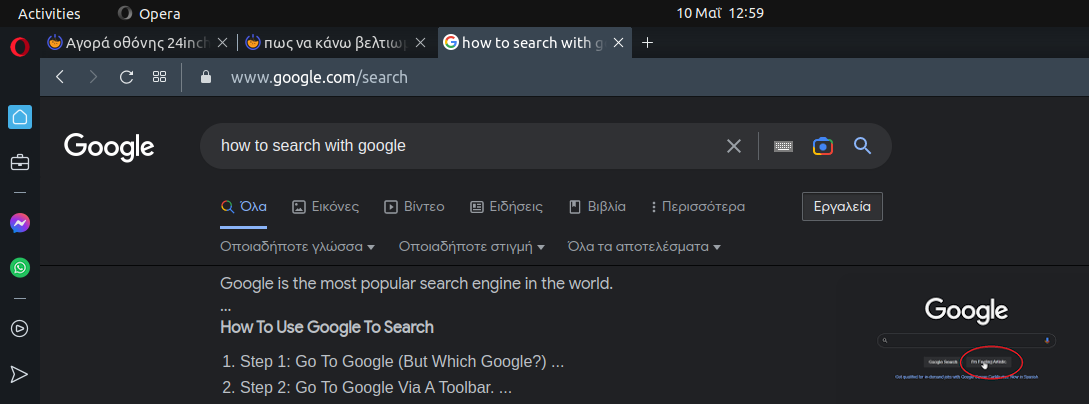Expand the Όλα τα αποτελέσματα filter
1089x404 pixels.
point(644,246)
